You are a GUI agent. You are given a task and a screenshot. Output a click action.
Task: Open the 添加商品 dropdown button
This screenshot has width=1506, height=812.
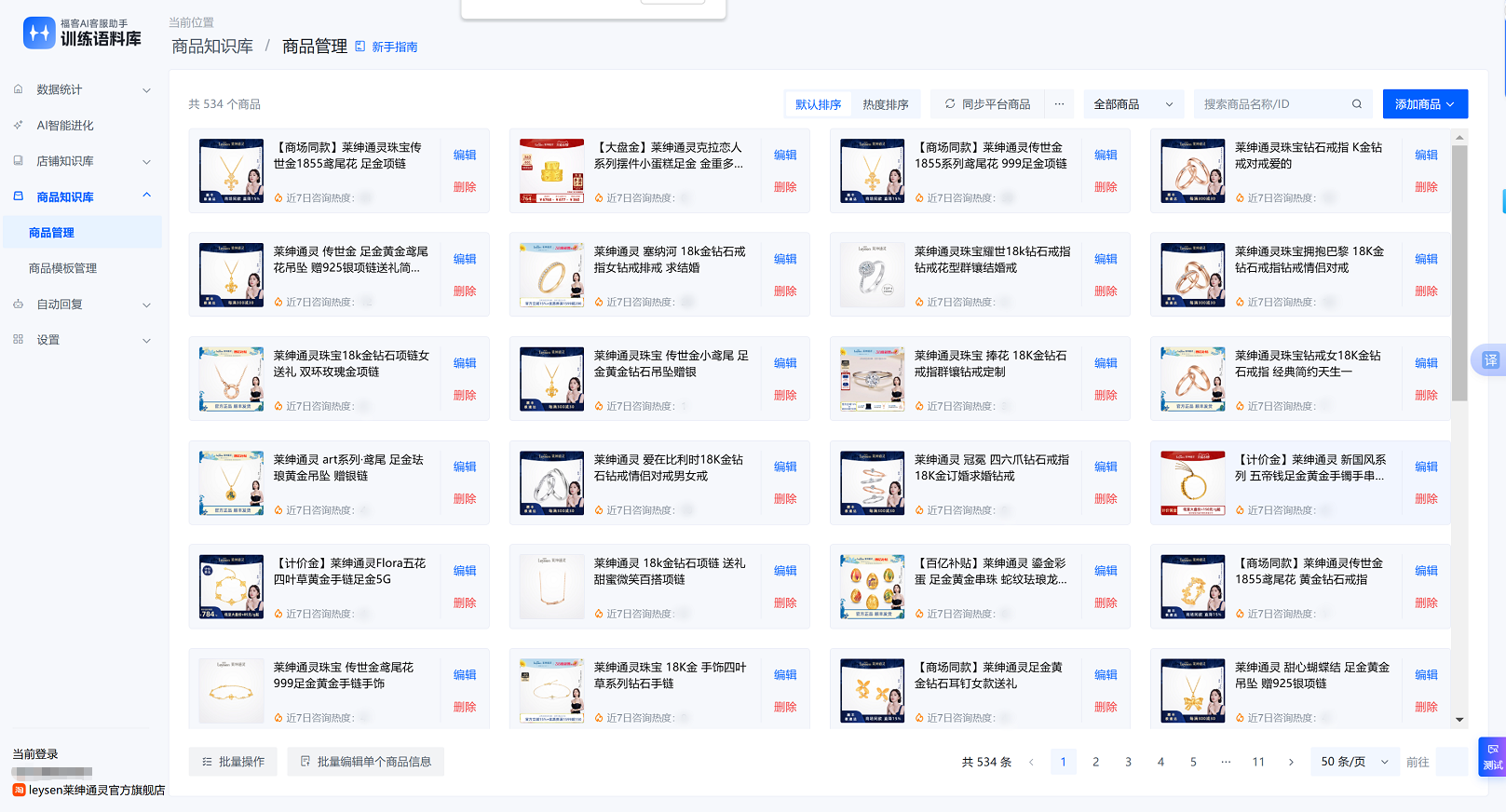1425,104
